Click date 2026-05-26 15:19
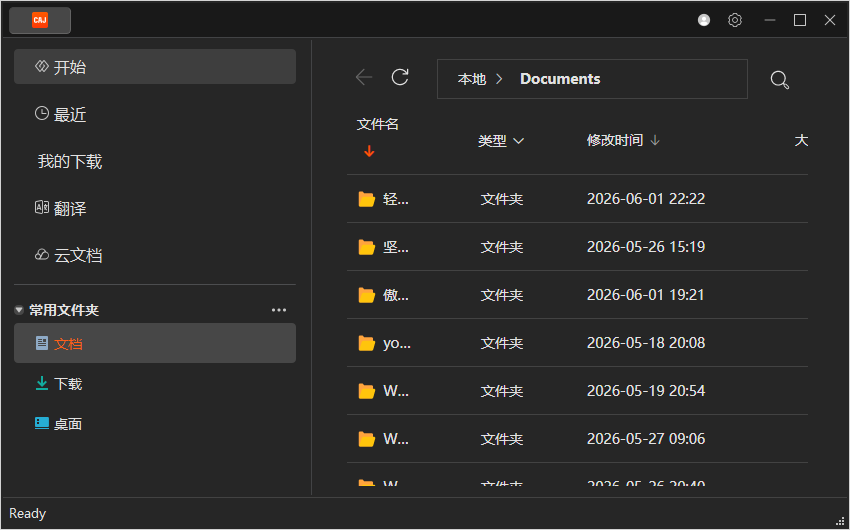The image size is (850, 530). point(646,247)
